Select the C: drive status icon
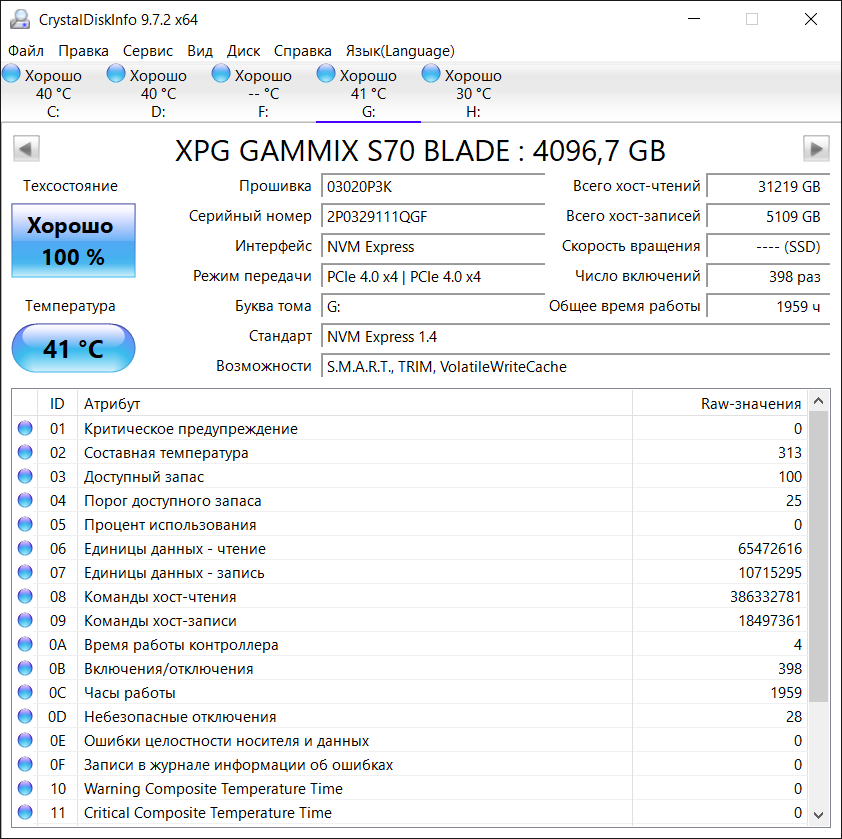 (11, 74)
